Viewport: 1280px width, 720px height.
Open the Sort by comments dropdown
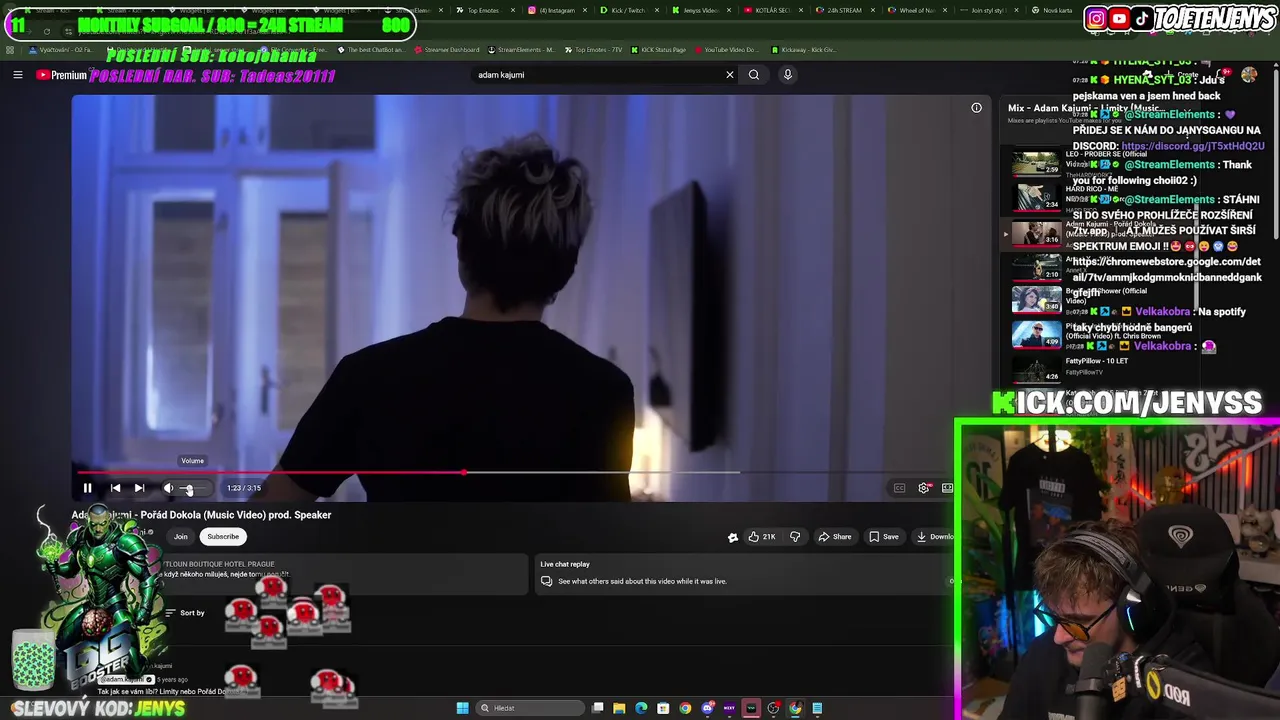(185, 613)
